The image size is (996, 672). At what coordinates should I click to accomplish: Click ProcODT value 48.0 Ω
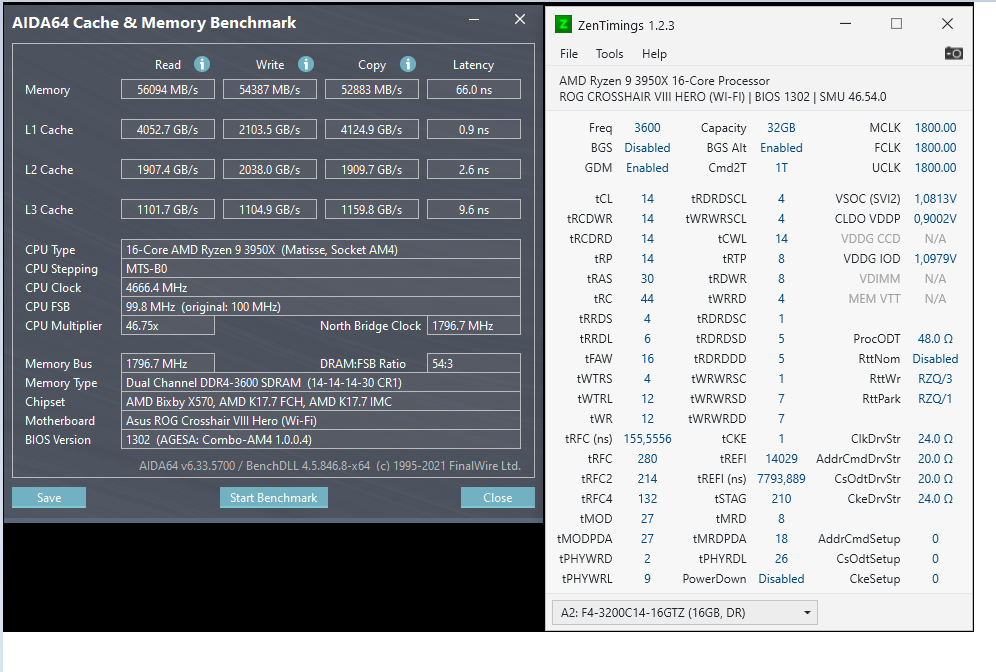click(936, 339)
